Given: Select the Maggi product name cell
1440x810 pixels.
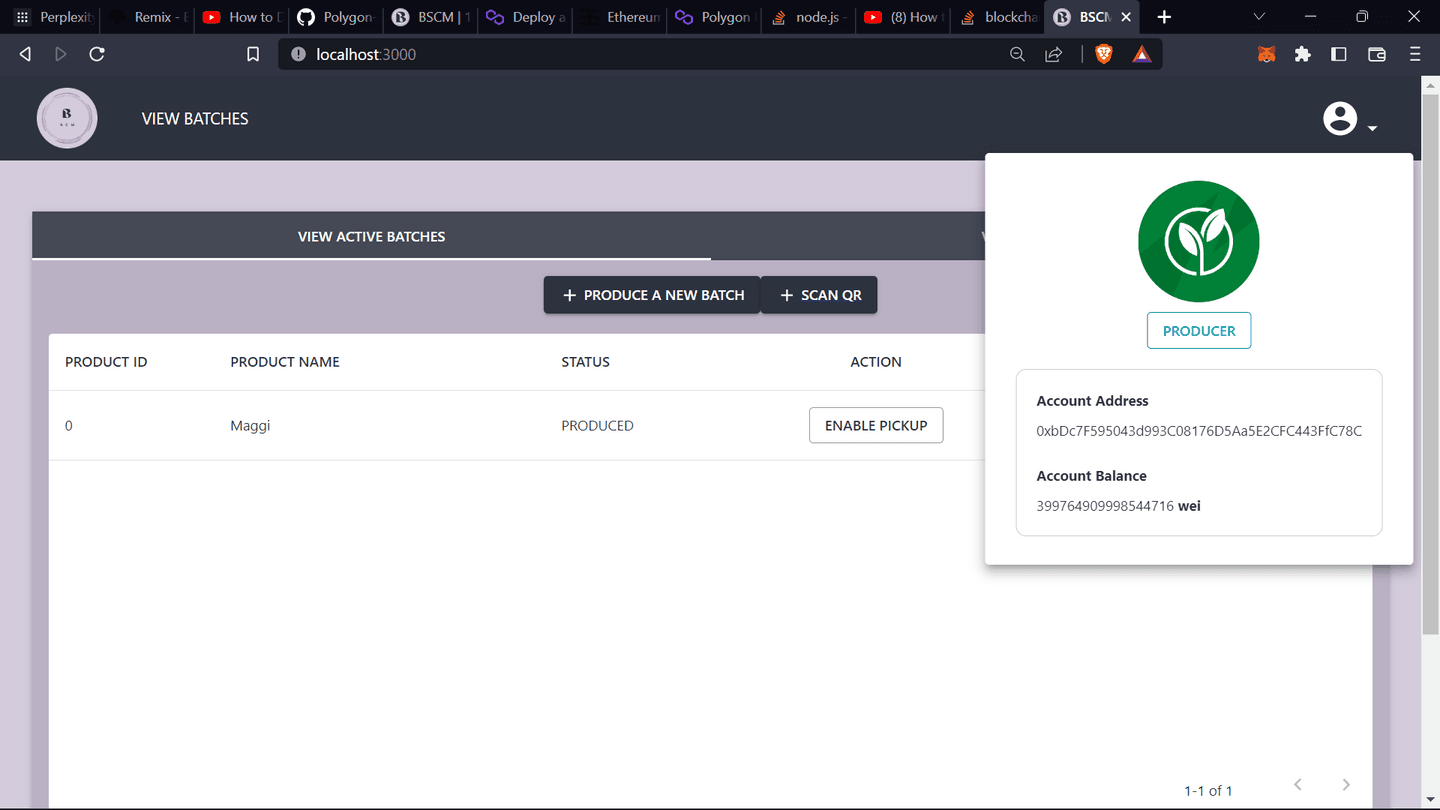Looking at the screenshot, I should [x=250, y=425].
